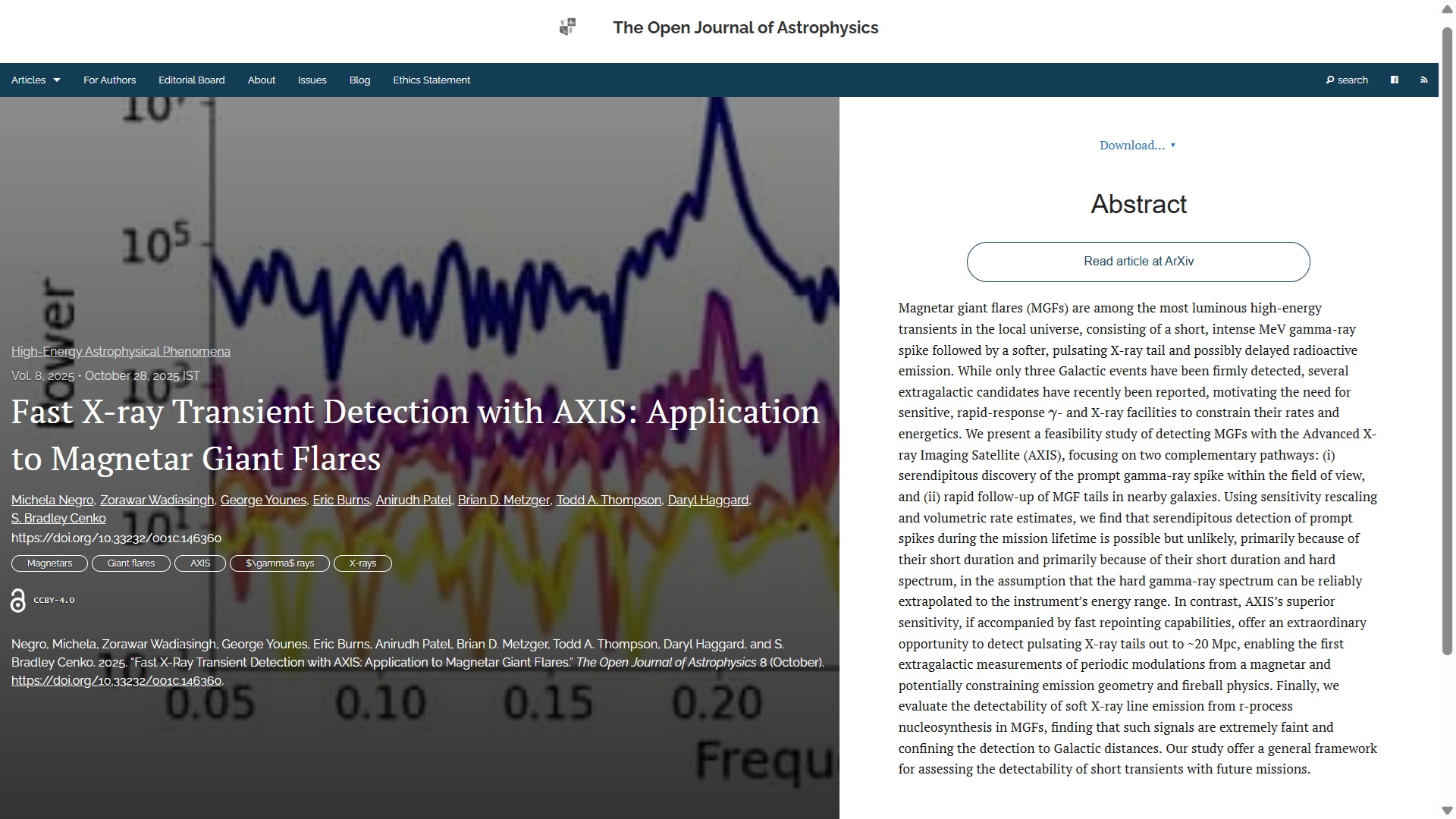Go to Editorial Board page
The image size is (1456, 819).
[x=191, y=80]
